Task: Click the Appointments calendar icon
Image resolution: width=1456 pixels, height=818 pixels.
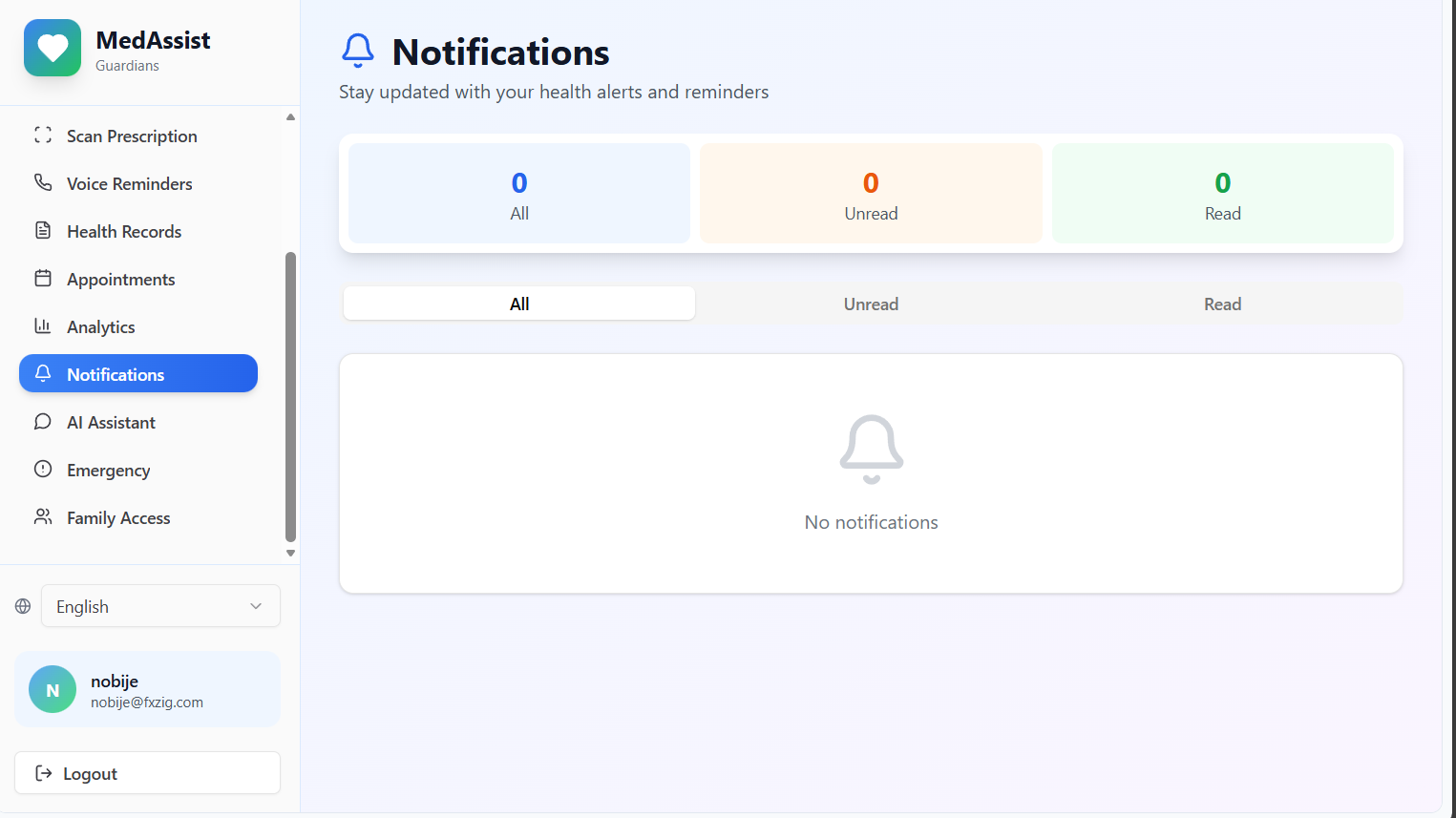Action: point(43,279)
